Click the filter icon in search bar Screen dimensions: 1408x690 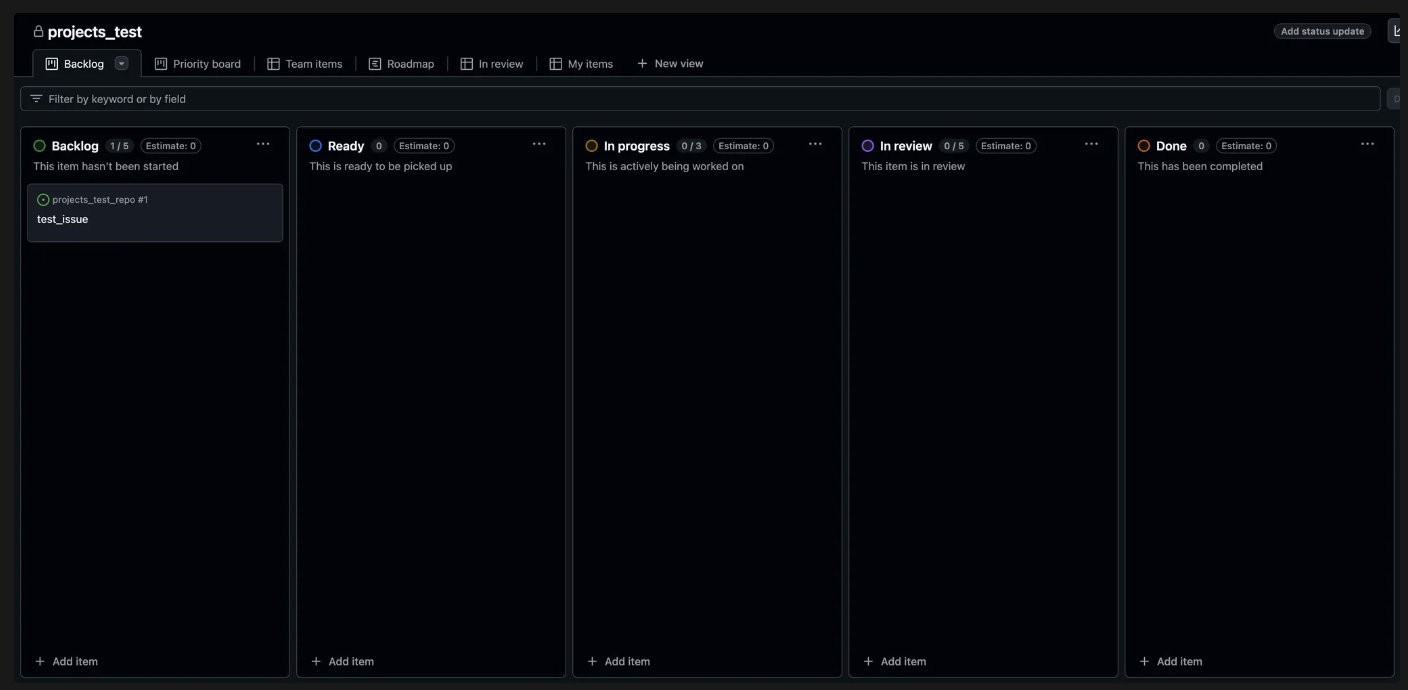click(x=37, y=99)
